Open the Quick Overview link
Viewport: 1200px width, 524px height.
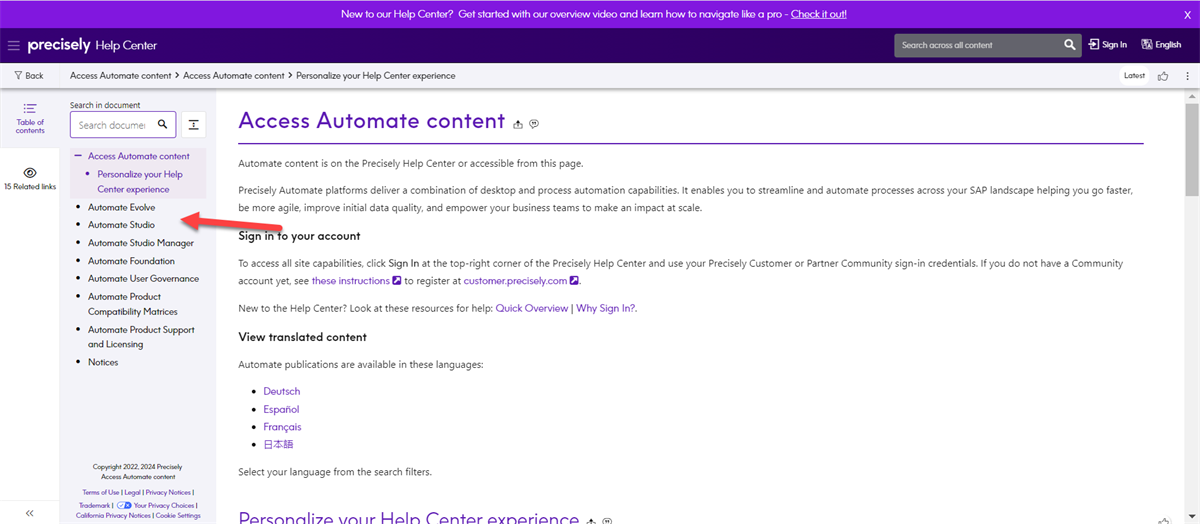tap(532, 308)
